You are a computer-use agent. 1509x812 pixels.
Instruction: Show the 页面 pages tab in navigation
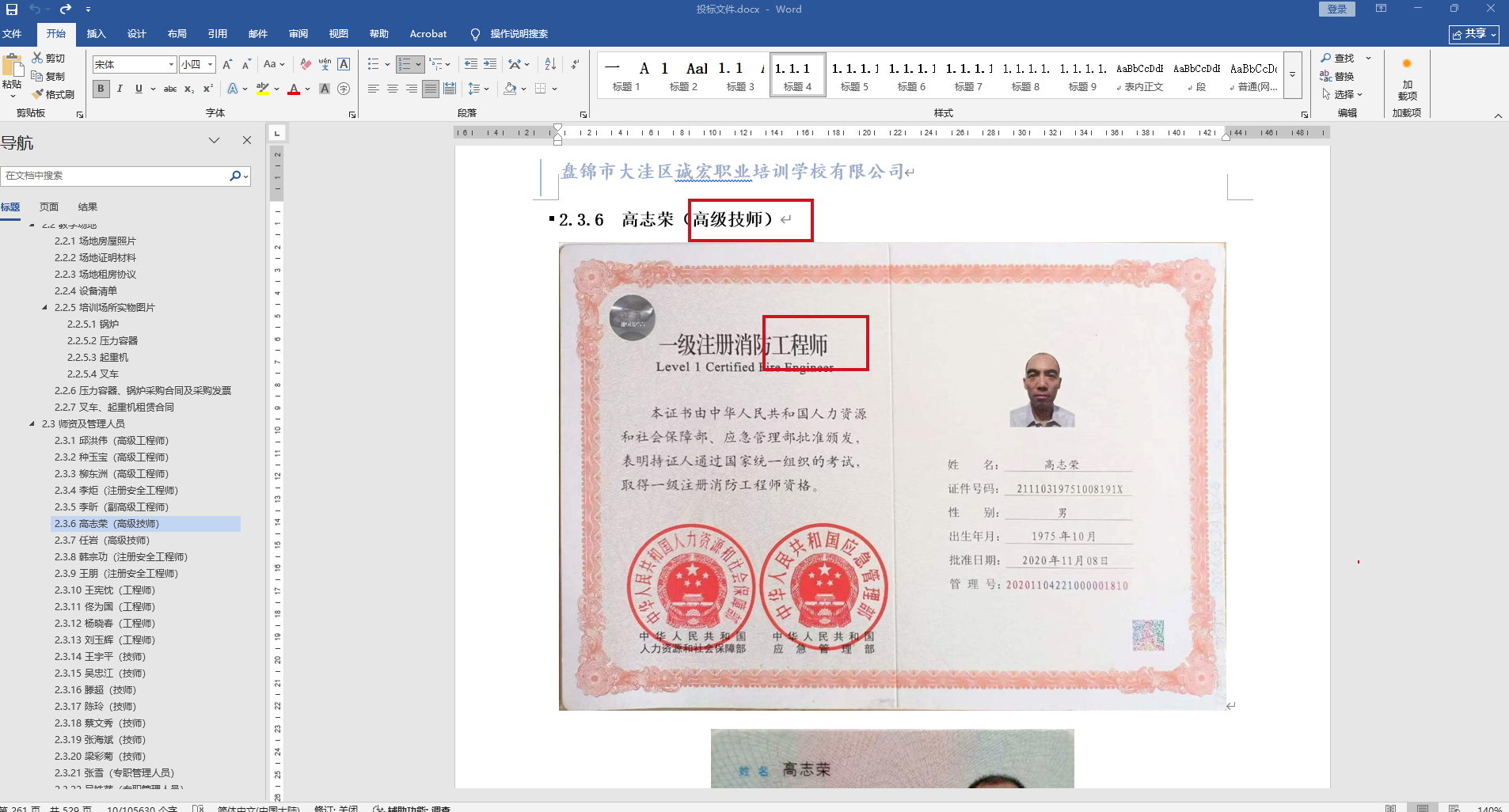tap(49, 207)
